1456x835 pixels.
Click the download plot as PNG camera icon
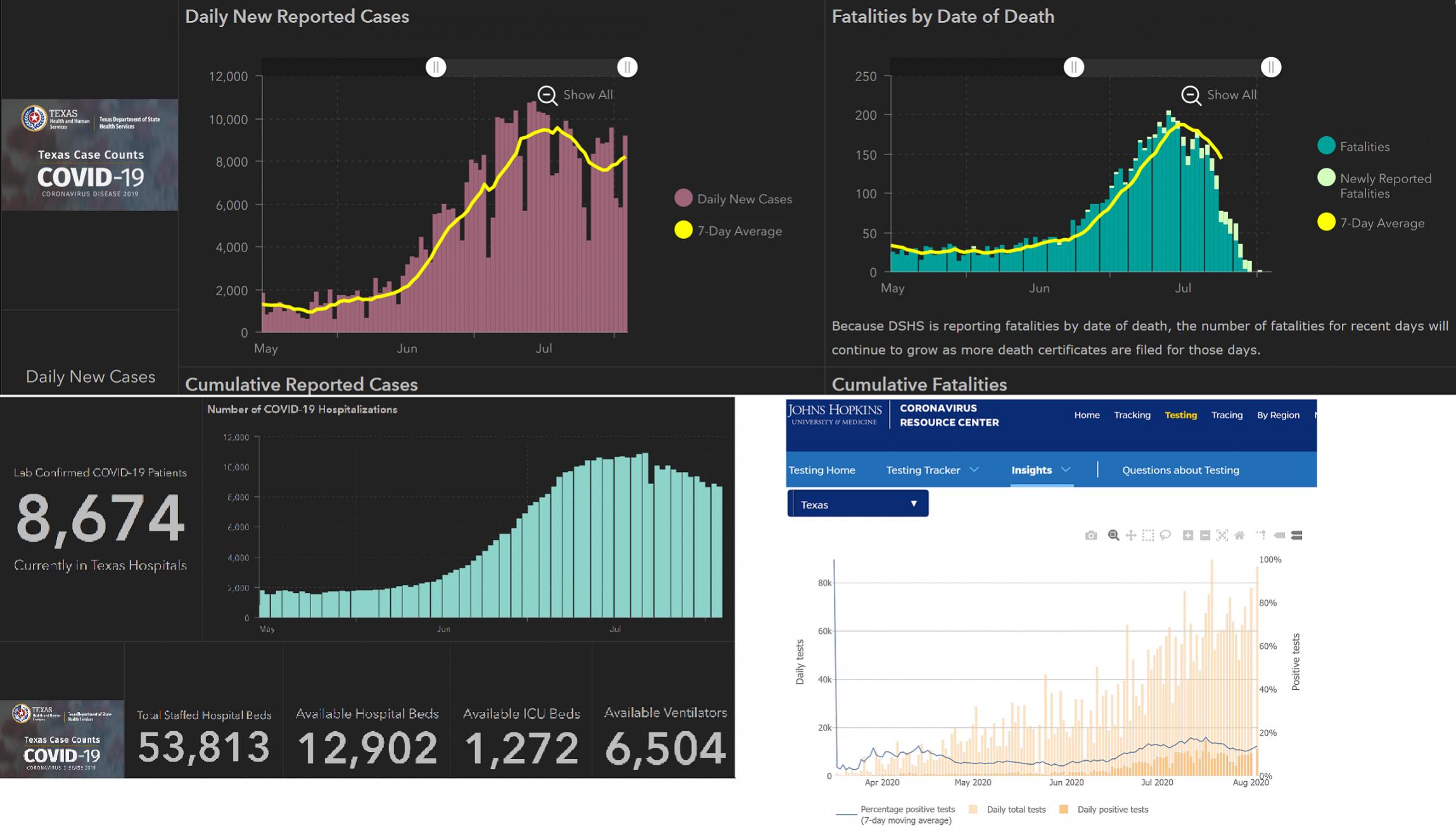pos(1090,535)
